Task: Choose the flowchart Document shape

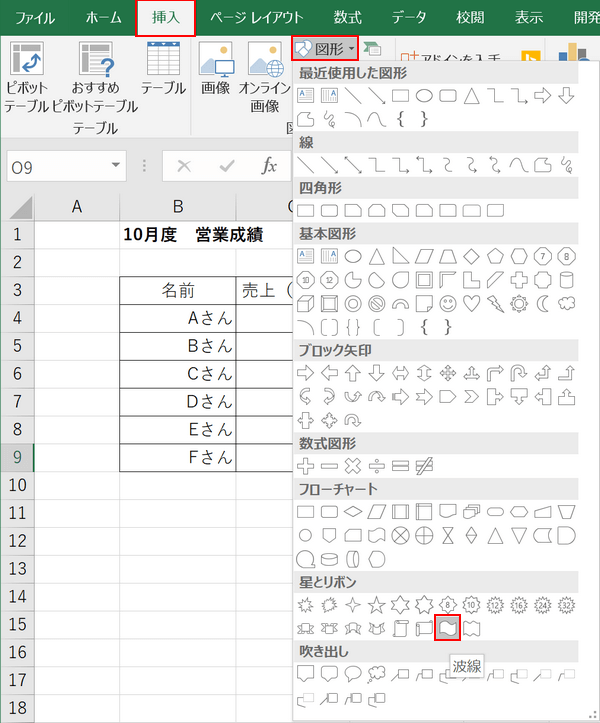Action: pyautogui.click(x=447, y=511)
